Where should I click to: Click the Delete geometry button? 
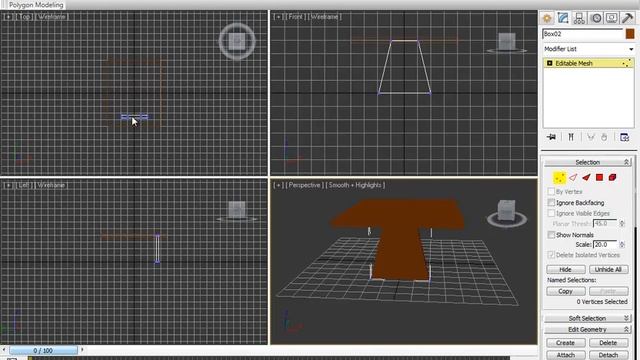[608, 343]
